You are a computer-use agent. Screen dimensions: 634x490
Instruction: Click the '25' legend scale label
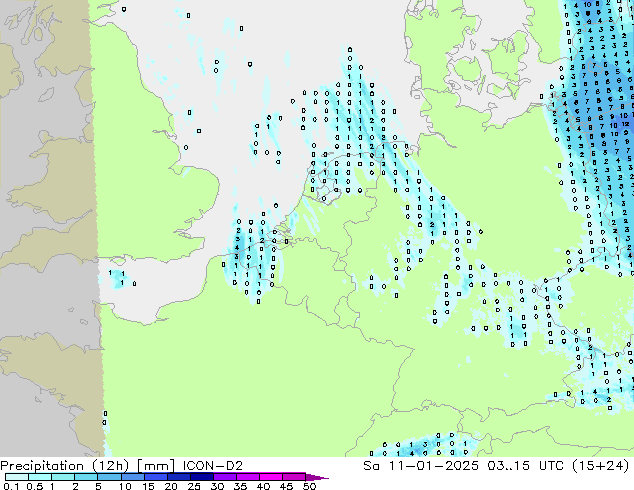pos(194,486)
